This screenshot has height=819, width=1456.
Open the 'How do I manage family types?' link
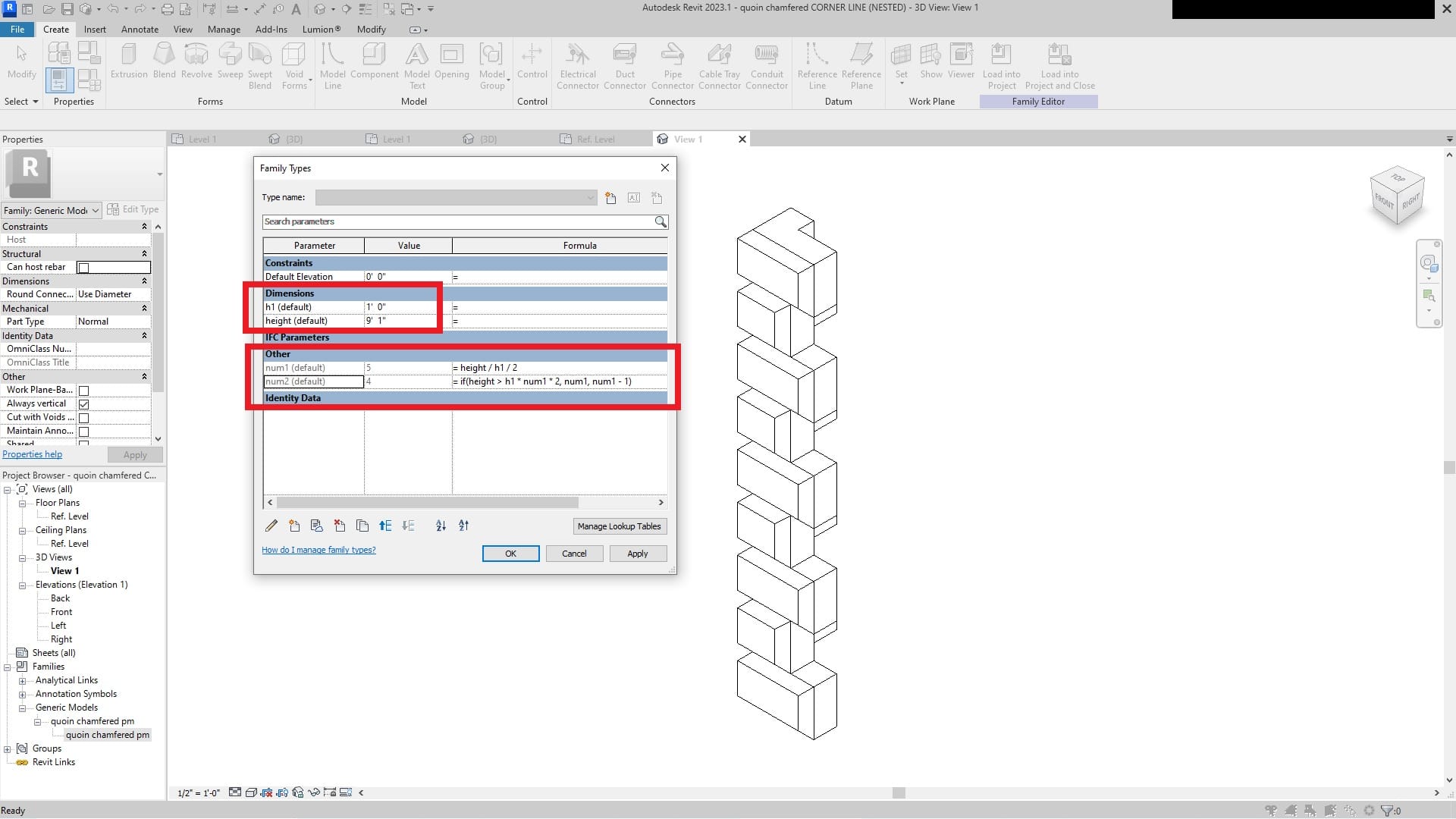(x=318, y=550)
